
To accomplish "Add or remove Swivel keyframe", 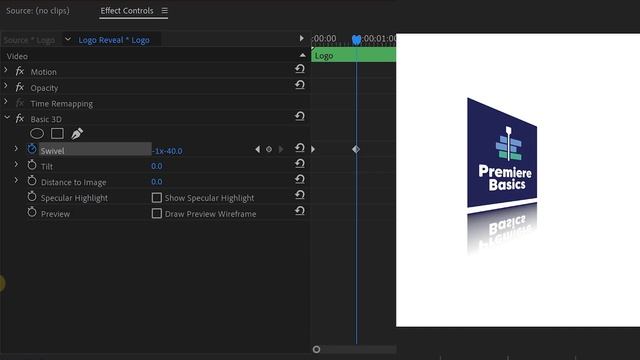I will [269, 149].
